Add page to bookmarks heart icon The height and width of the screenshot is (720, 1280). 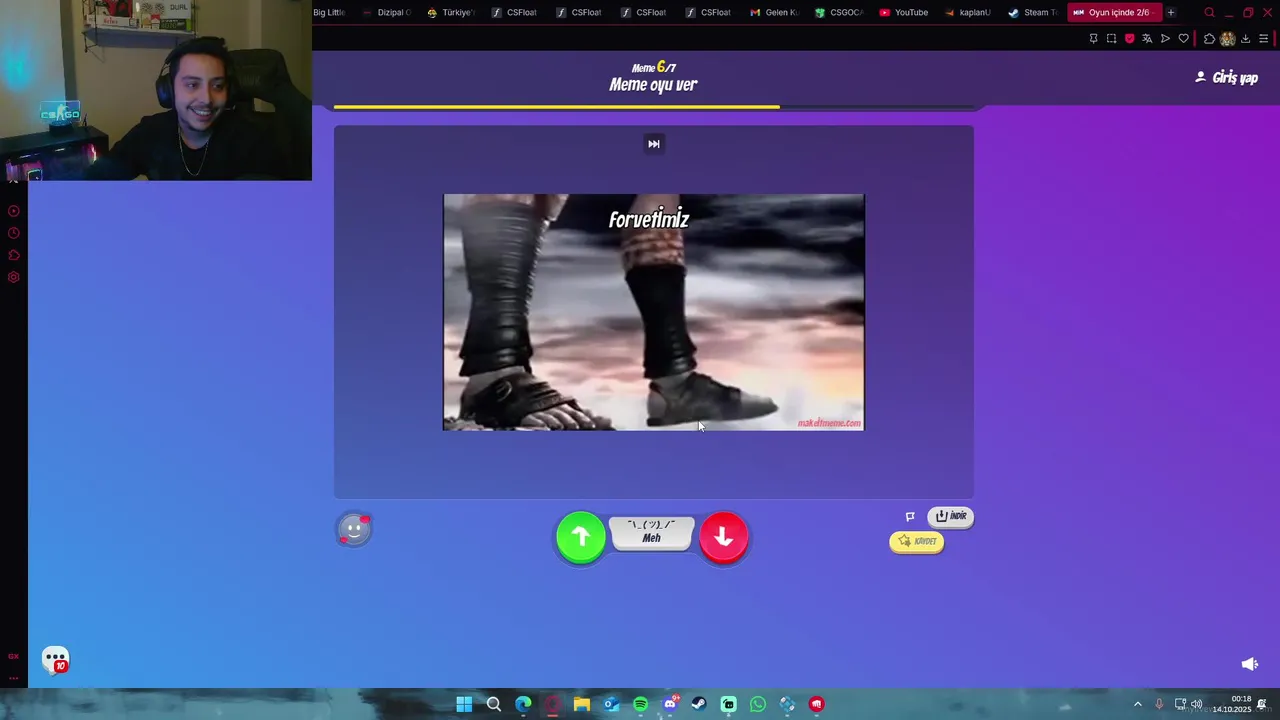tap(1184, 39)
